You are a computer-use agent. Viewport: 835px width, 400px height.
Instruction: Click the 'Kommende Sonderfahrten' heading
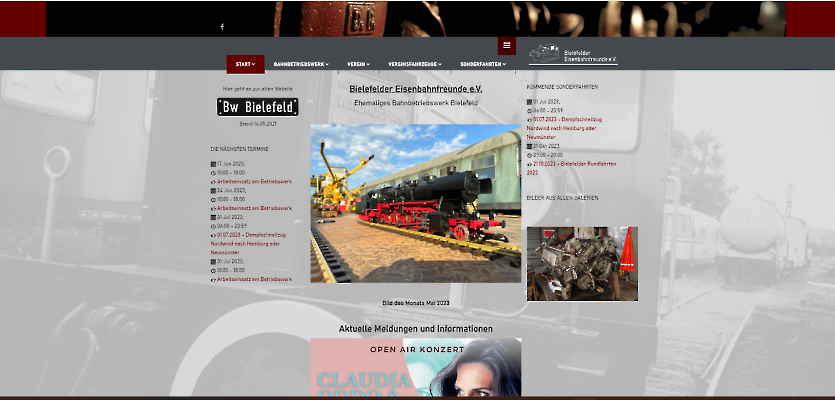[562, 87]
